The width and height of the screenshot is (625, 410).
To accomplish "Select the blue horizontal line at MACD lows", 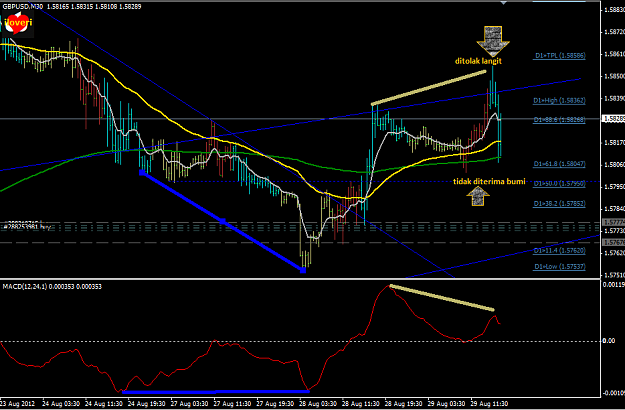I will click(x=216, y=392).
